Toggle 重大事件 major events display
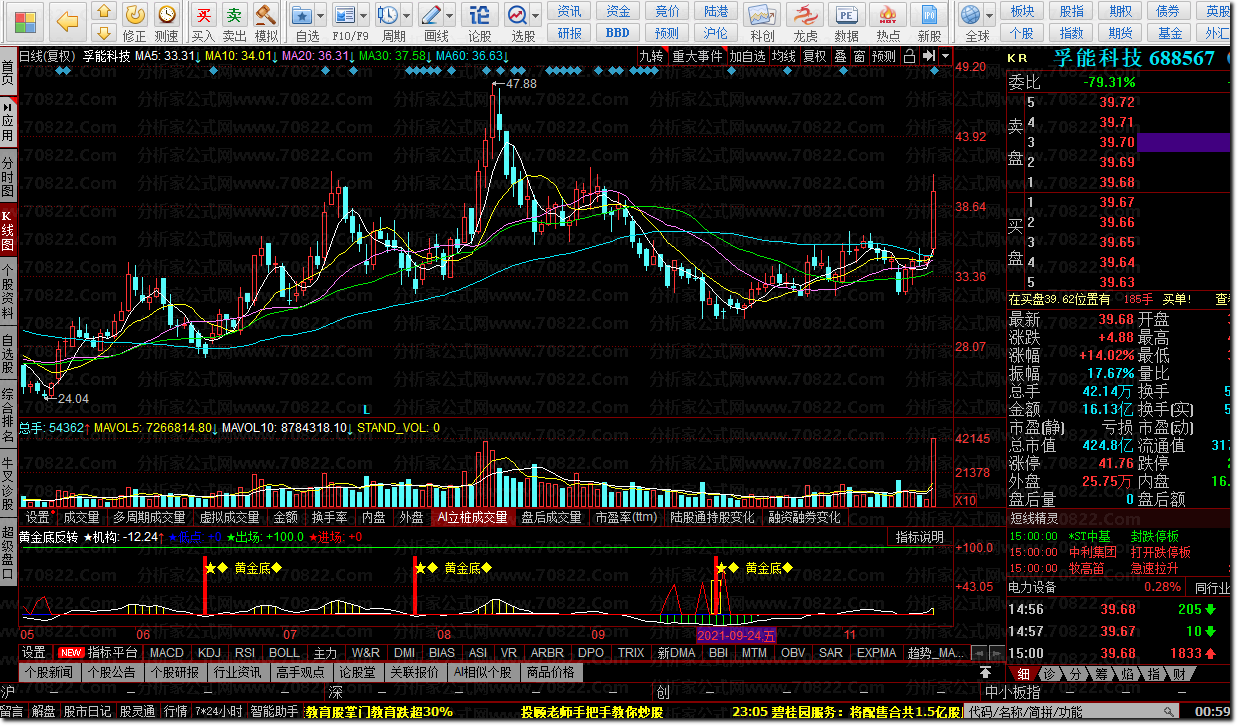The width and height of the screenshot is (1239, 726). [696, 56]
